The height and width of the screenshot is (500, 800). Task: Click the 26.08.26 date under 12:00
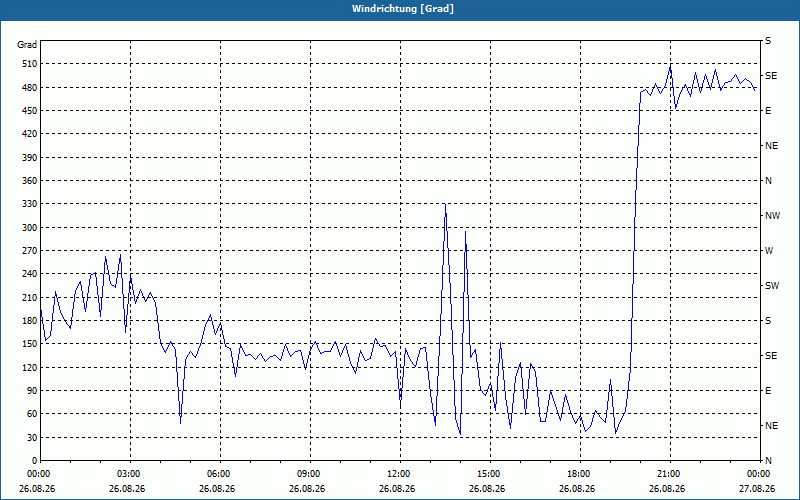pos(397,489)
